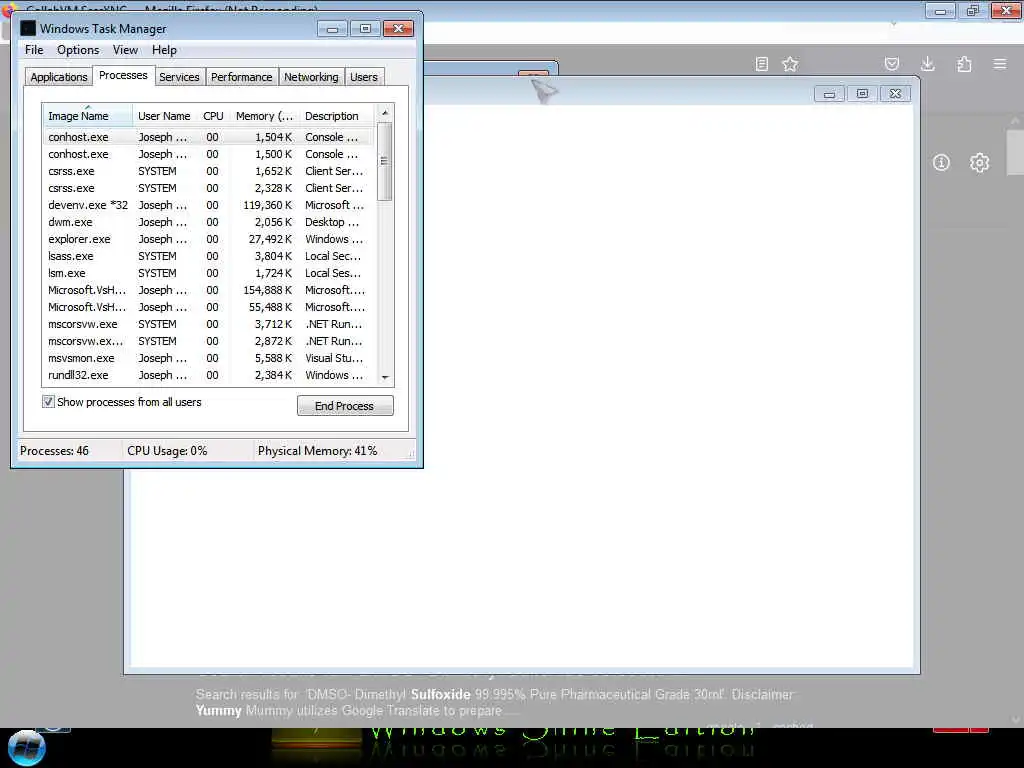Switch to the Performance tab

[241, 77]
